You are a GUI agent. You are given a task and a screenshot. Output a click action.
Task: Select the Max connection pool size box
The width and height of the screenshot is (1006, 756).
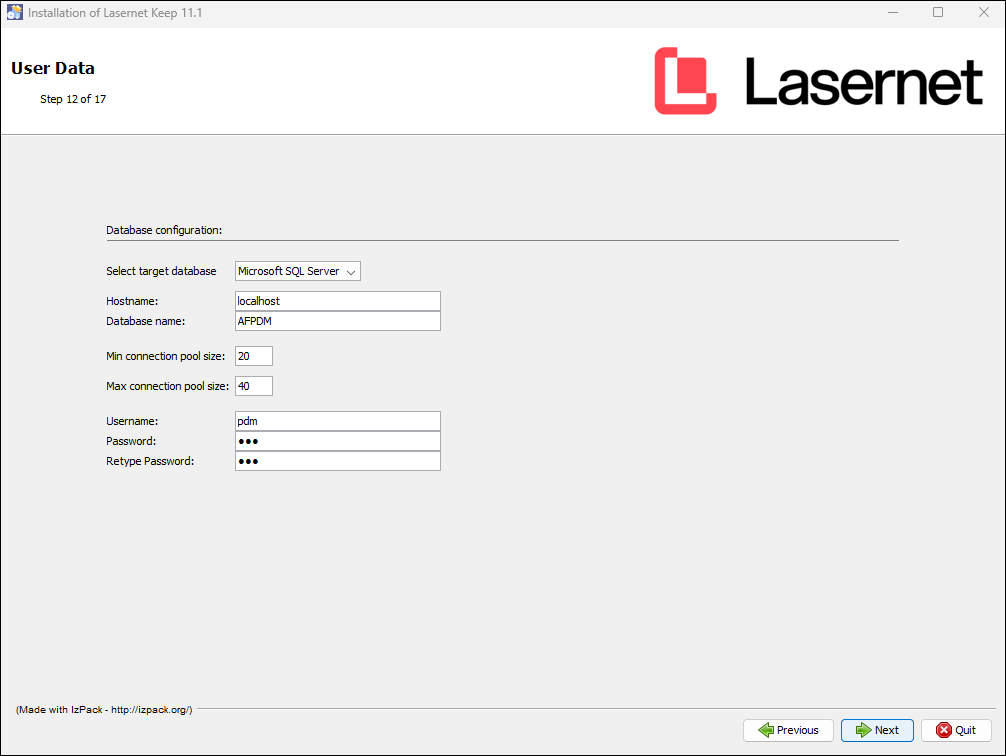click(253, 386)
